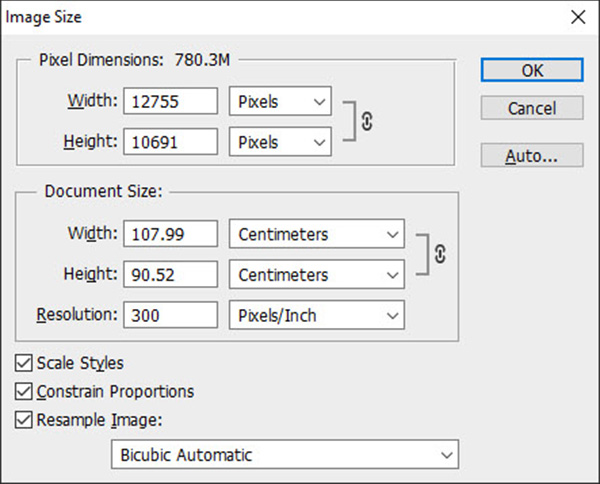Screen dimensions: 600x484
Task: Confirm with the OK button
Action: 532,70
